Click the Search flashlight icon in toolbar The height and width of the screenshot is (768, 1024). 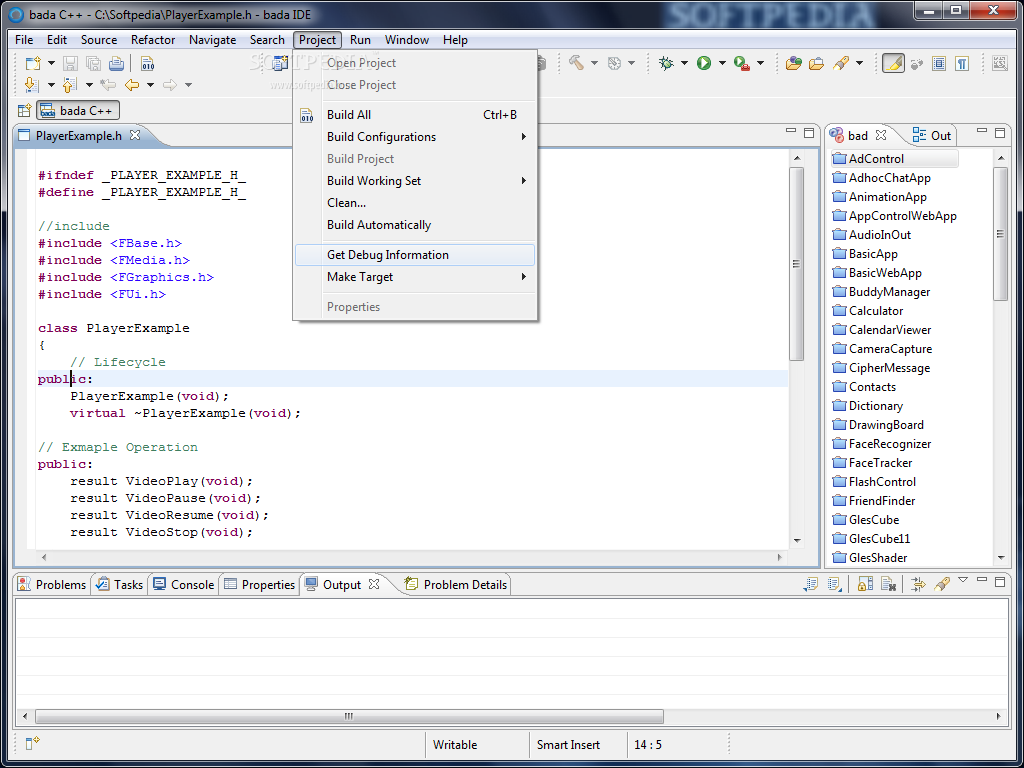click(841, 63)
